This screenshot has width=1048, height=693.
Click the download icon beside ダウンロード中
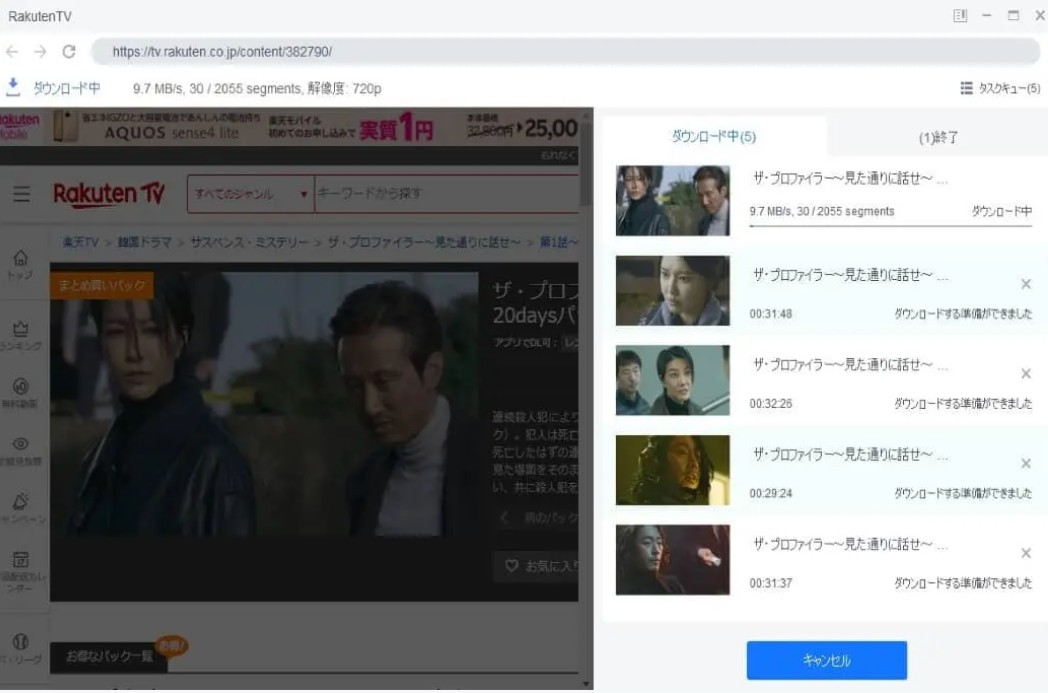(13, 87)
